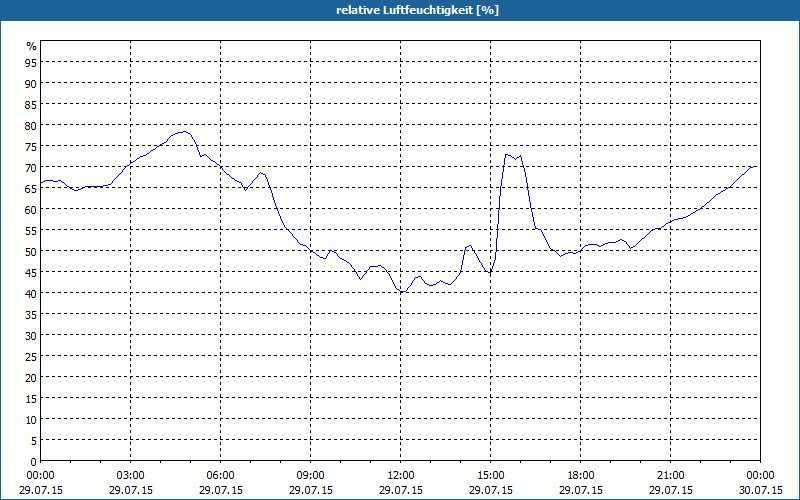Screen dimensions: 800x500
Task: Click the sharp humidity spike after 15:00
Action: pyautogui.click(x=509, y=155)
